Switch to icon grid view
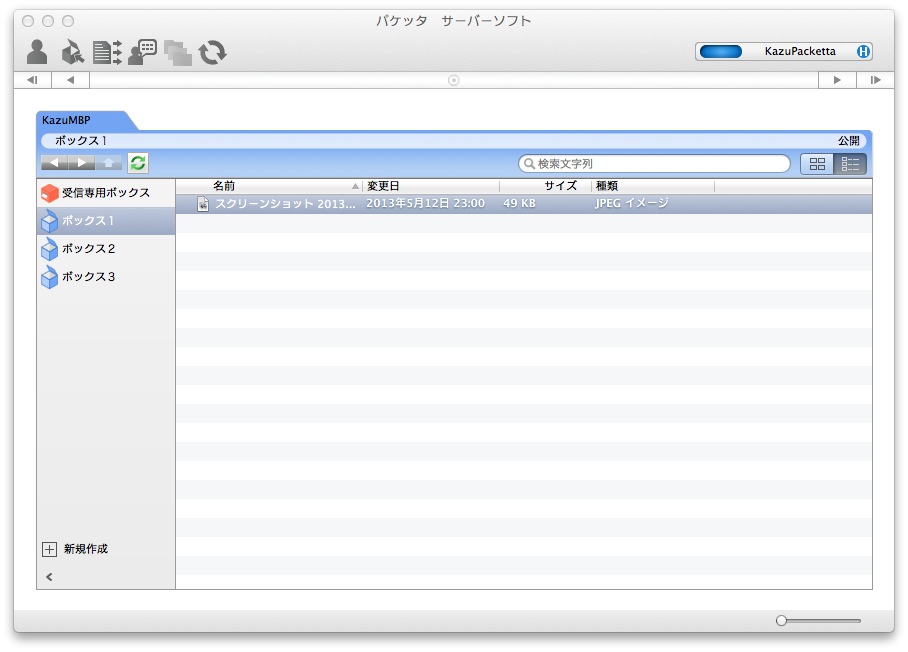The width and height of the screenshot is (908, 652). click(817, 163)
